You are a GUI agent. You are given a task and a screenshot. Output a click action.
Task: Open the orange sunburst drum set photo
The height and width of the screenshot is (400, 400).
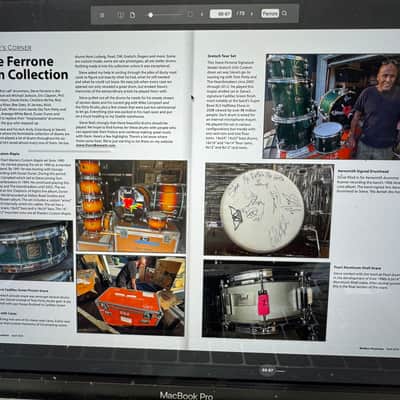coord(132,206)
